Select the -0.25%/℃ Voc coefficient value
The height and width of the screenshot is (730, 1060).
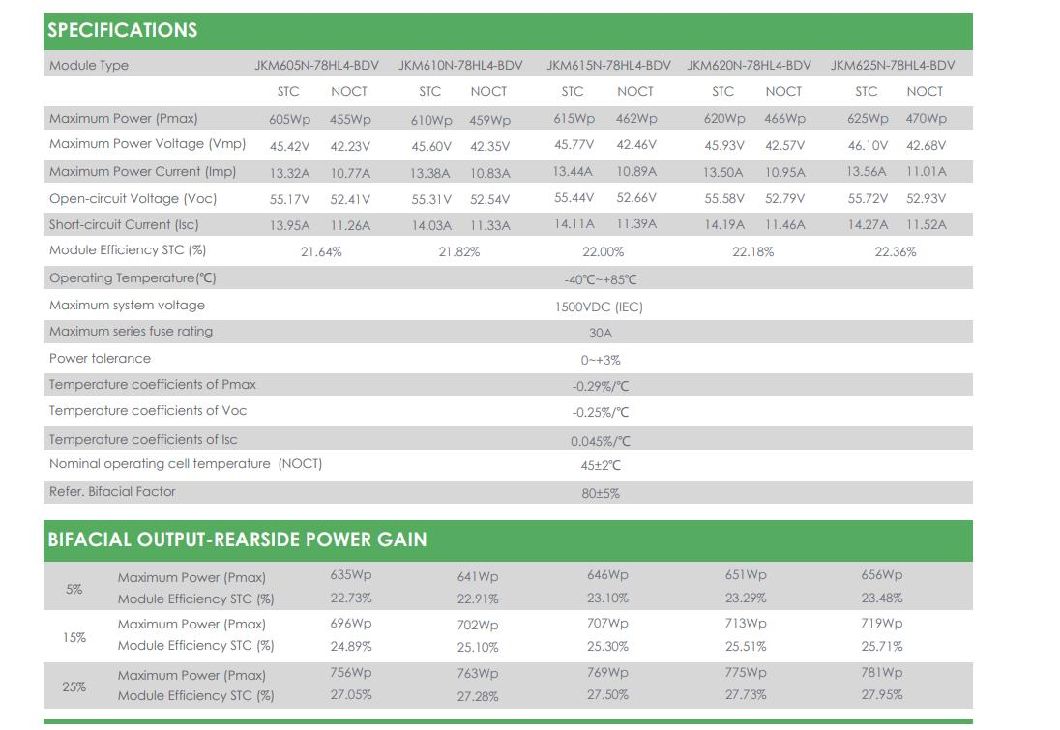601,412
